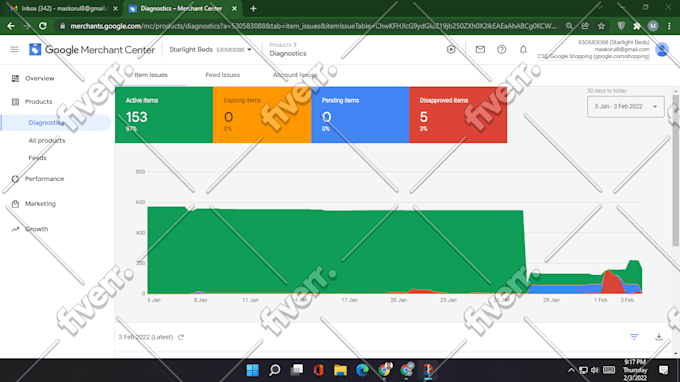Viewport: 680px width, 382px height.
Task: Open taskbar search
Action: point(275,370)
